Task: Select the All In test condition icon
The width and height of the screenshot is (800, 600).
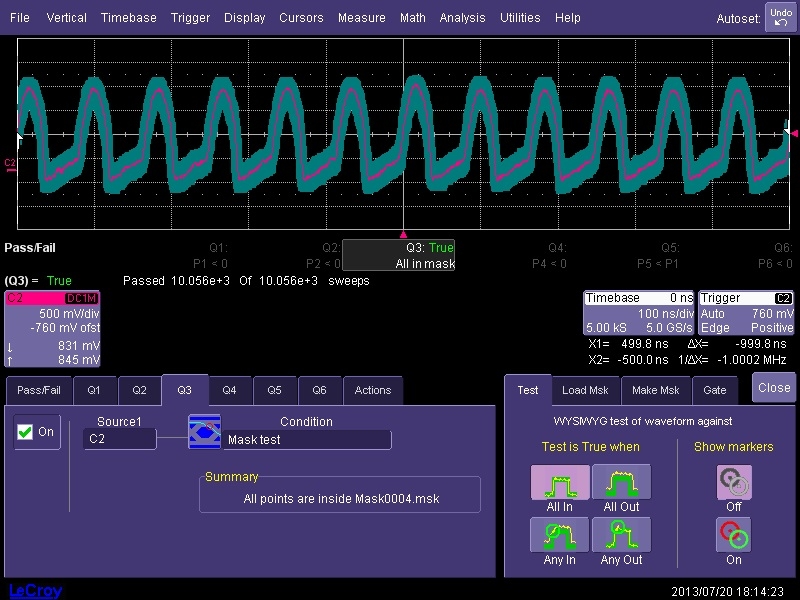Action: click(560, 483)
